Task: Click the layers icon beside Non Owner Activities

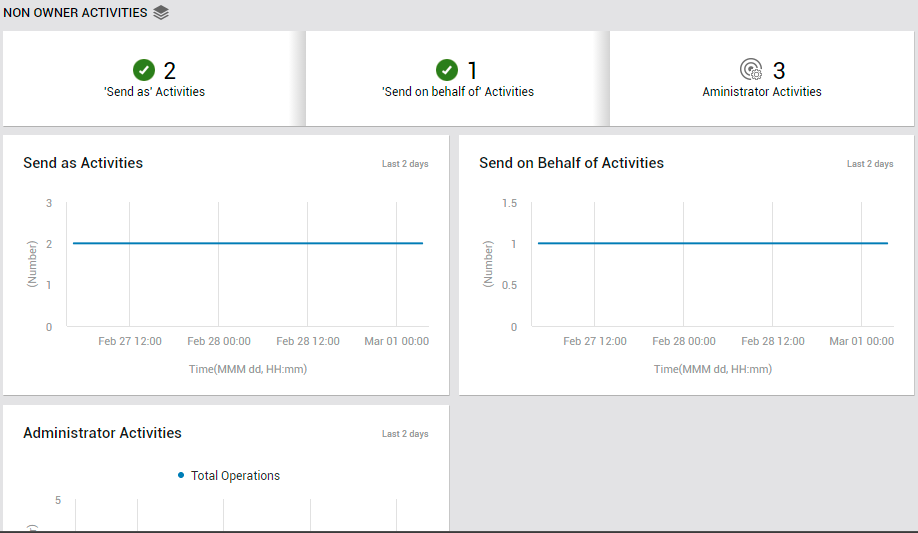Action: 161,12
